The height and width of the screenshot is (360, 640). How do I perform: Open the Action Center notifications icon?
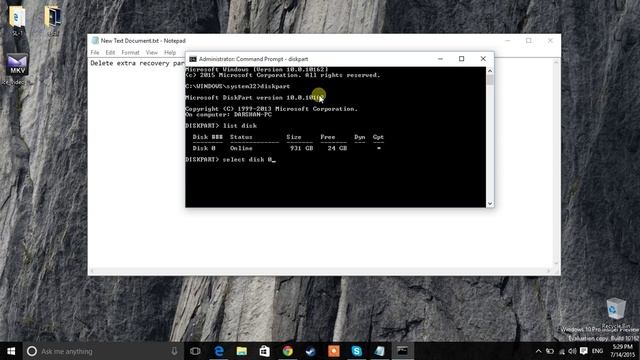click(x=584, y=351)
